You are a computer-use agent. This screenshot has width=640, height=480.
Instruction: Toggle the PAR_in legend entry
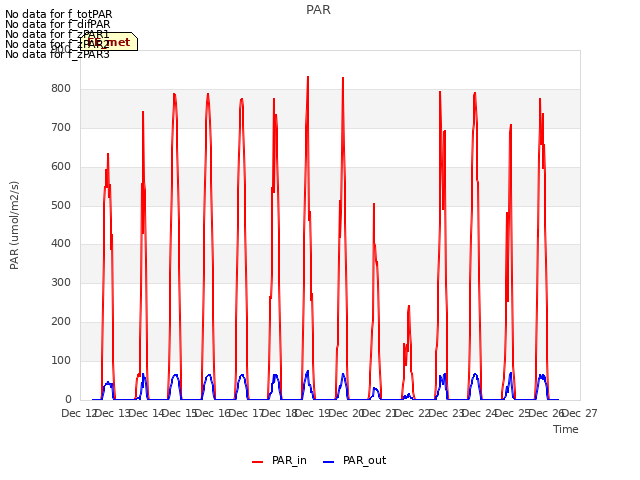point(280,460)
